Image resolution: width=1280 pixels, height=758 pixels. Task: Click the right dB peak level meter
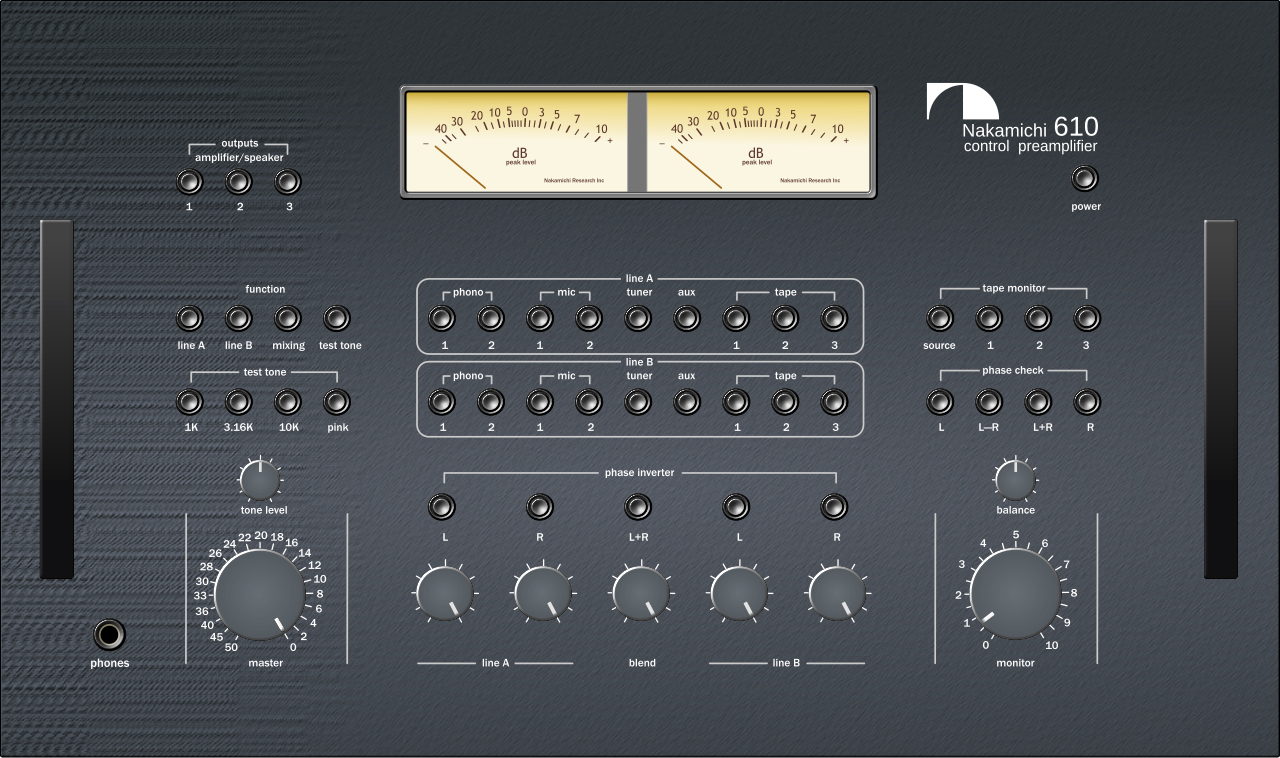coord(759,142)
